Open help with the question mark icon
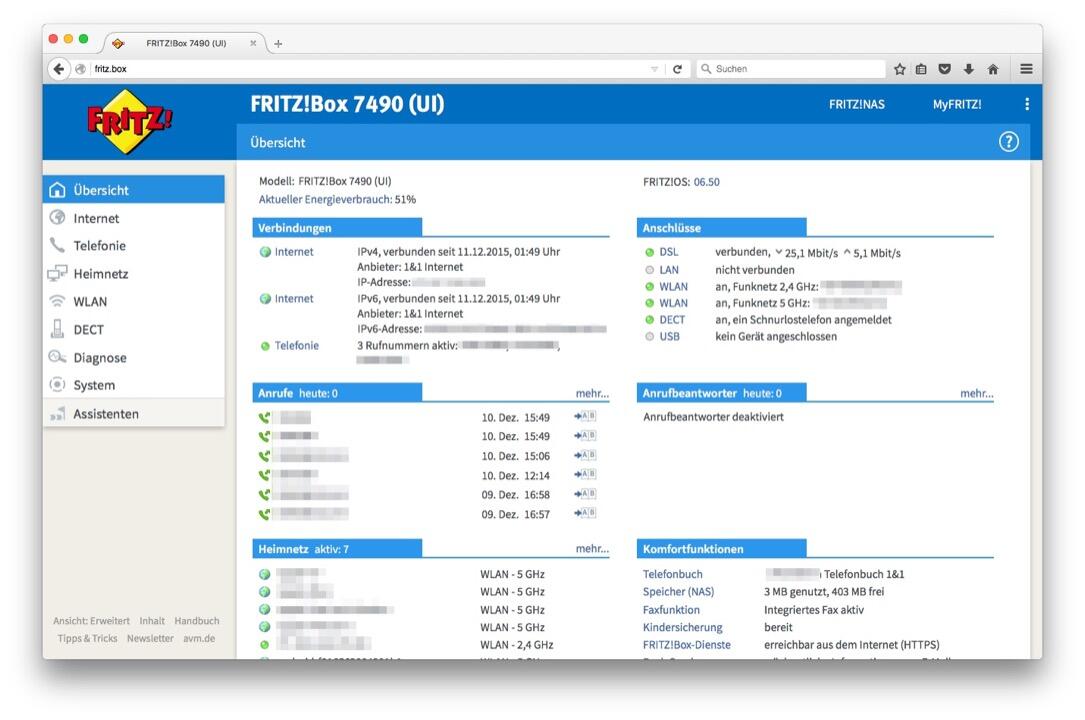1085x720 pixels. point(1009,142)
